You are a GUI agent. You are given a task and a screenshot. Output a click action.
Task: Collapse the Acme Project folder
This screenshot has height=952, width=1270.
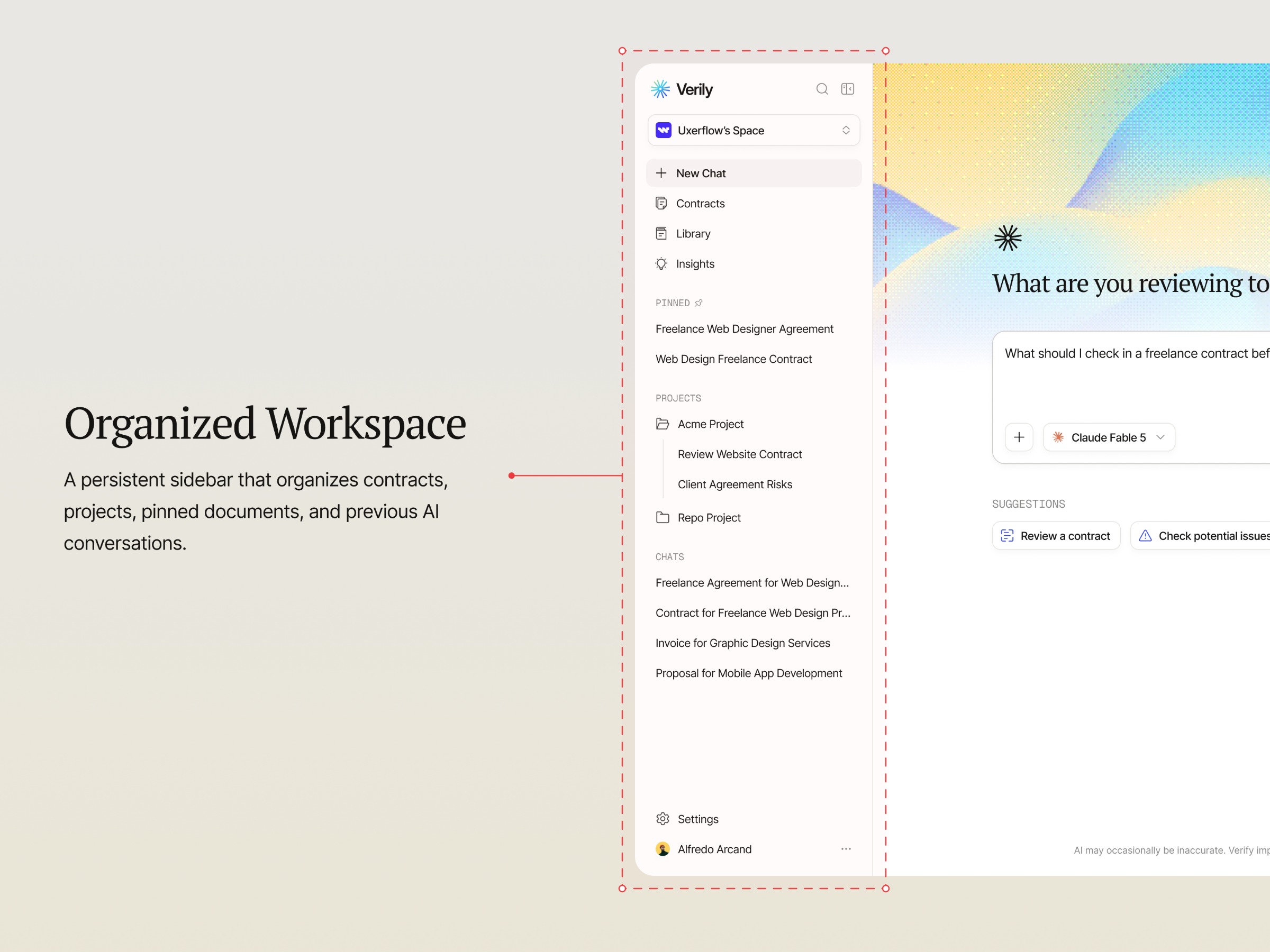754,424
